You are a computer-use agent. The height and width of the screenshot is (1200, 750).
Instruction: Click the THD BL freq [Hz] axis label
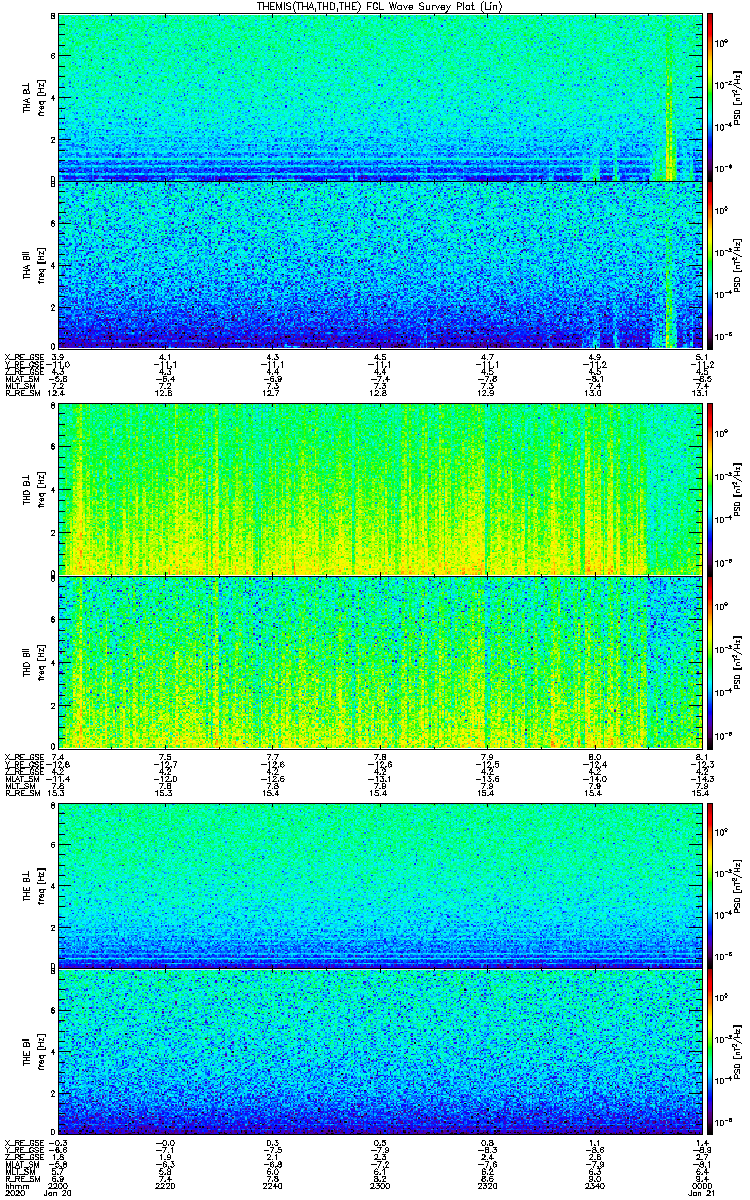tap(40, 489)
